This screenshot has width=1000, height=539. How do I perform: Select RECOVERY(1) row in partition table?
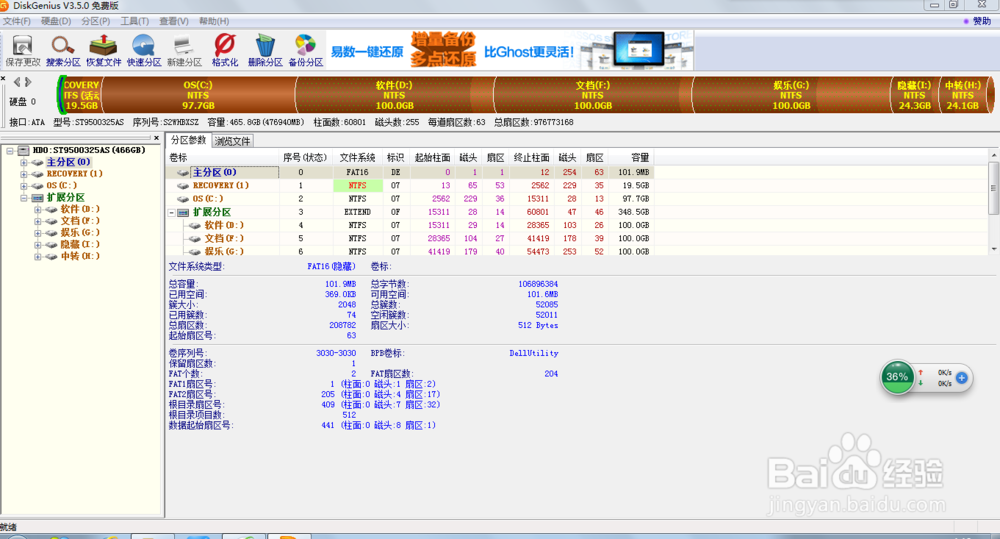coord(410,186)
